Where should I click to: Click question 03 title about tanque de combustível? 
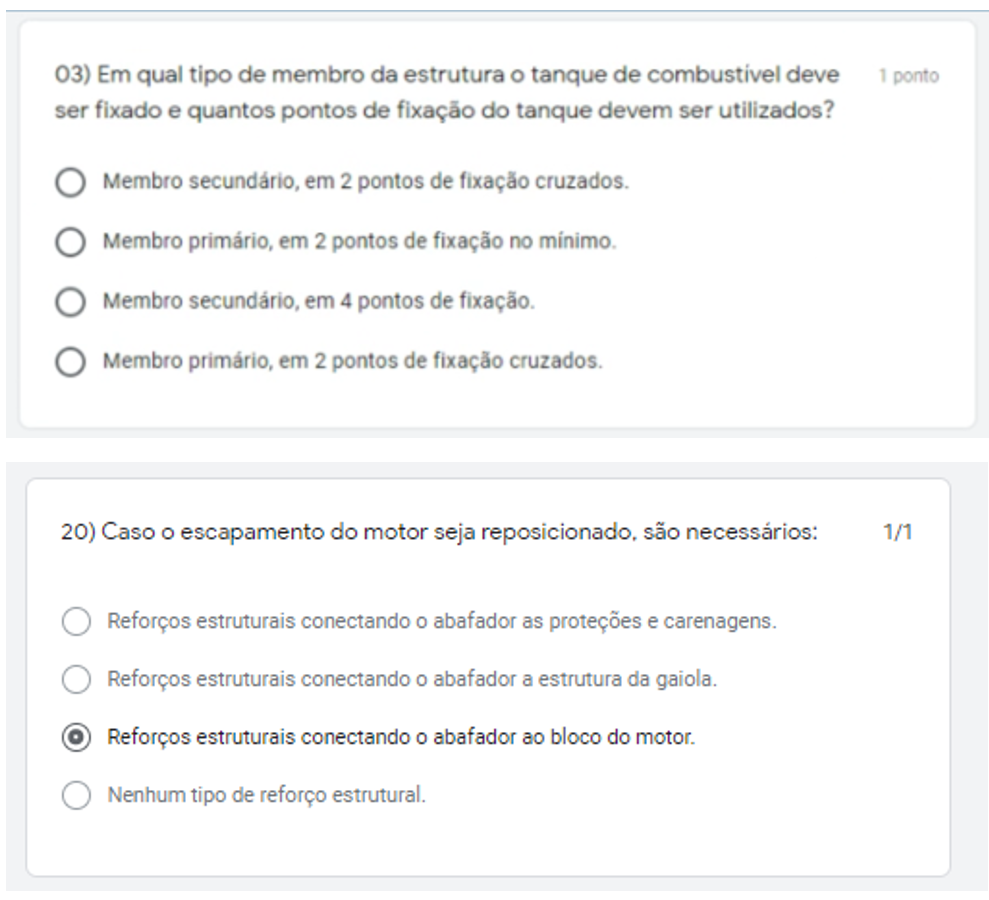click(x=445, y=94)
